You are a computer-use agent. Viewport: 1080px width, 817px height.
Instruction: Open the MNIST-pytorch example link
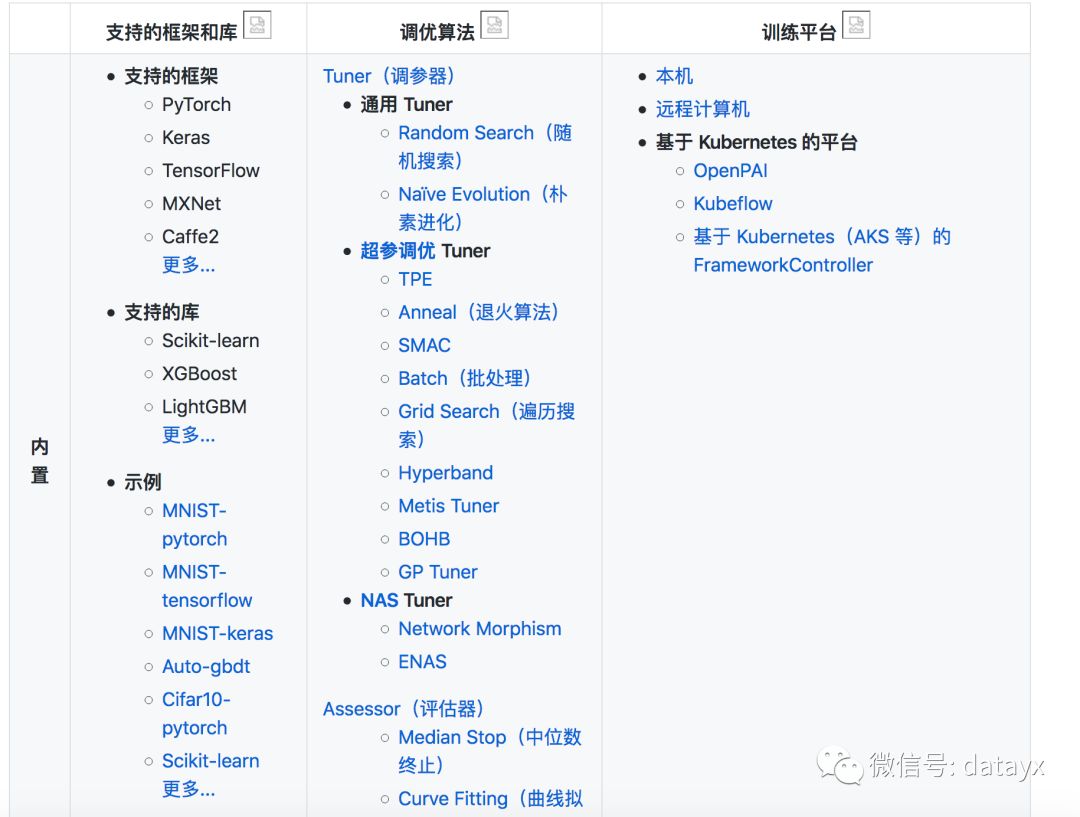click(x=194, y=524)
